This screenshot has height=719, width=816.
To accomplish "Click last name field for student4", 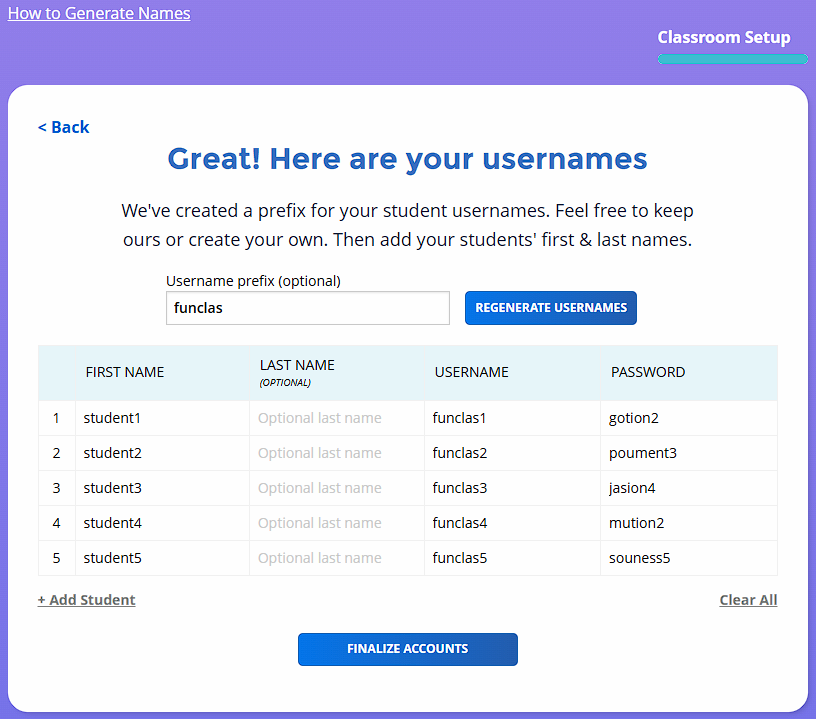I will (336, 523).
